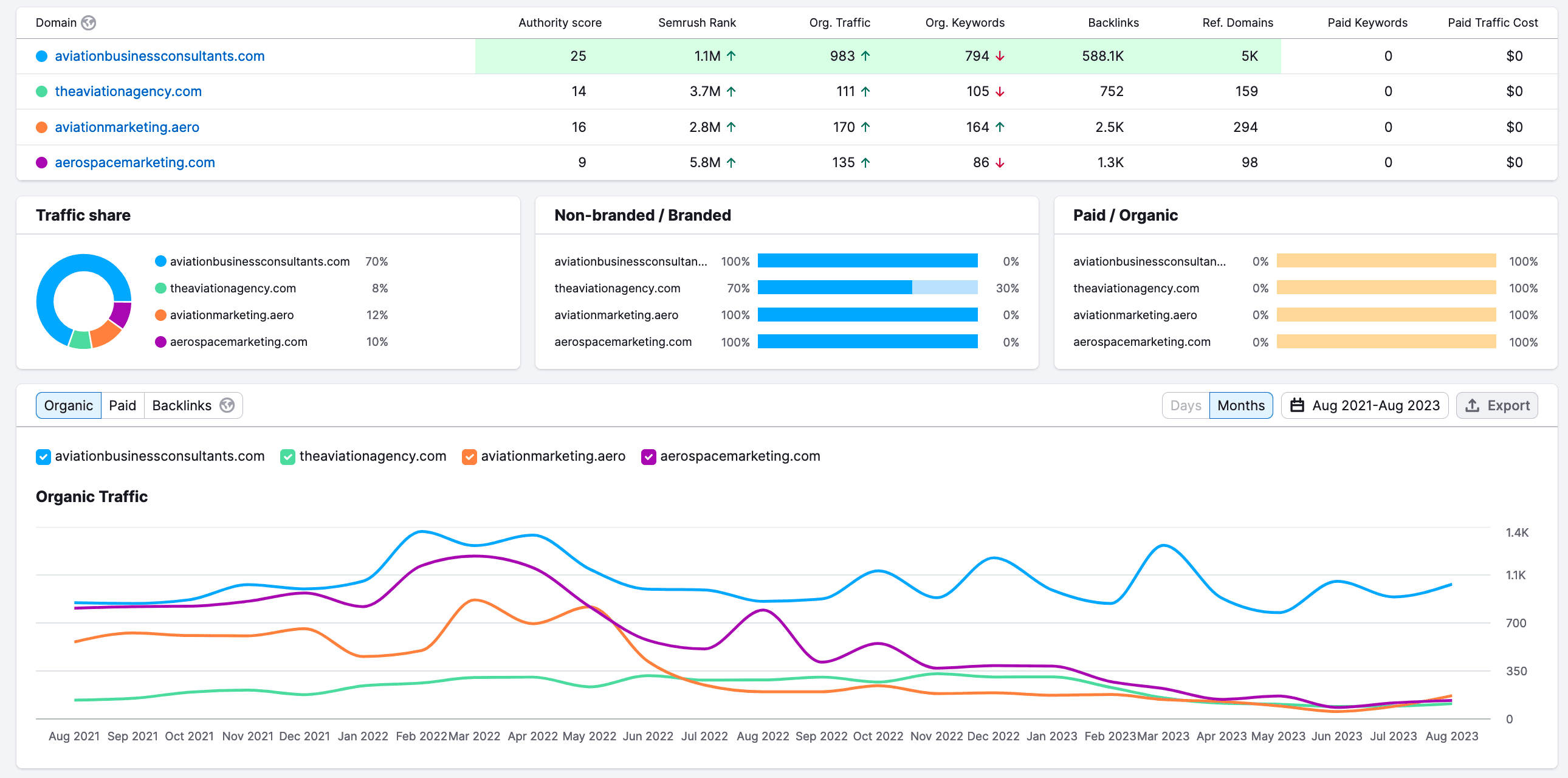Screen dimensions: 1568x778
Task: Click the 30% branded value
Action: pyautogui.click(x=1008, y=288)
